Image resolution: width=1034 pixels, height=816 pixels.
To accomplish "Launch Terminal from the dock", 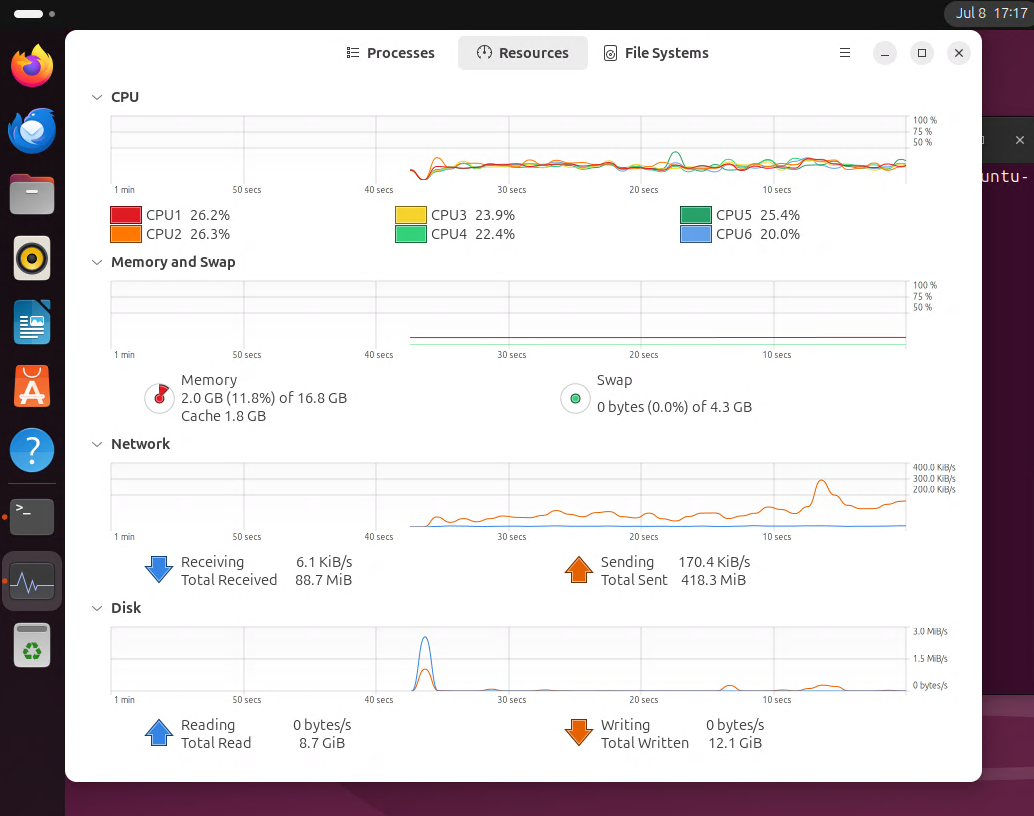I will pyautogui.click(x=32, y=516).
